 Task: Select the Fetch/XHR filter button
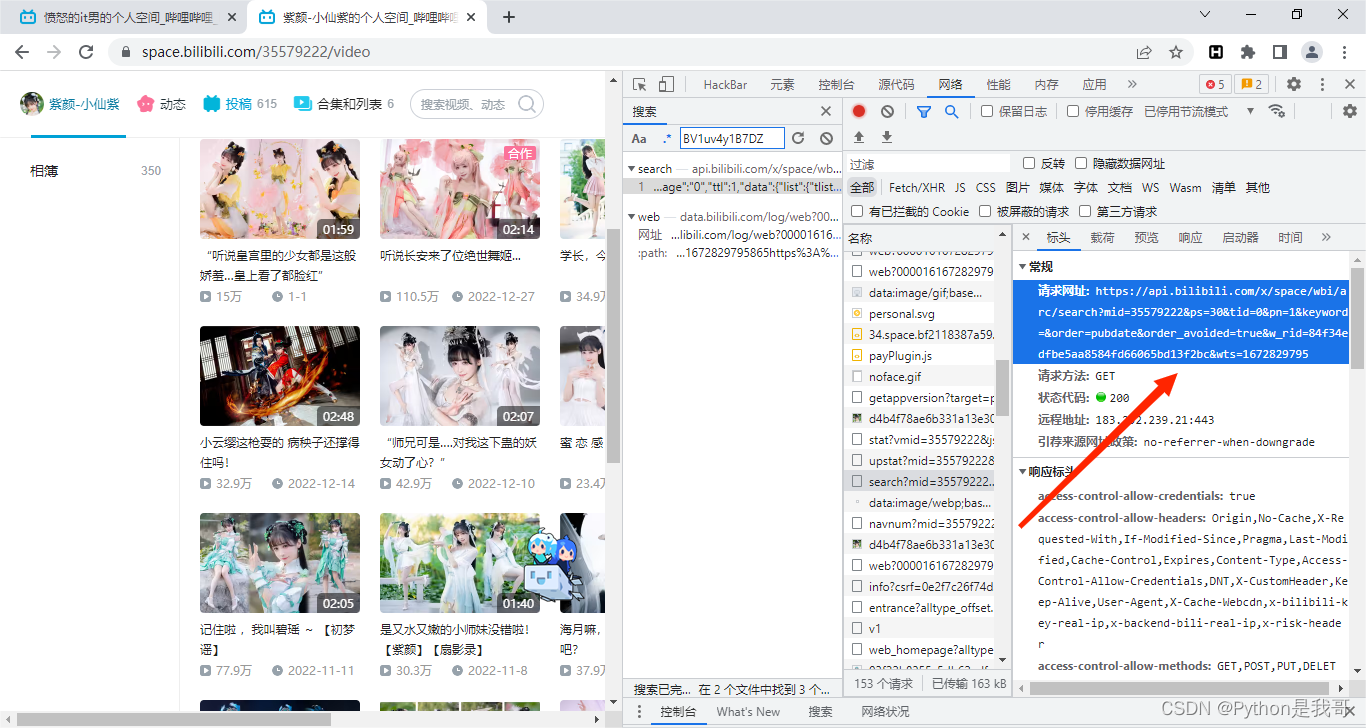(916, 187)
